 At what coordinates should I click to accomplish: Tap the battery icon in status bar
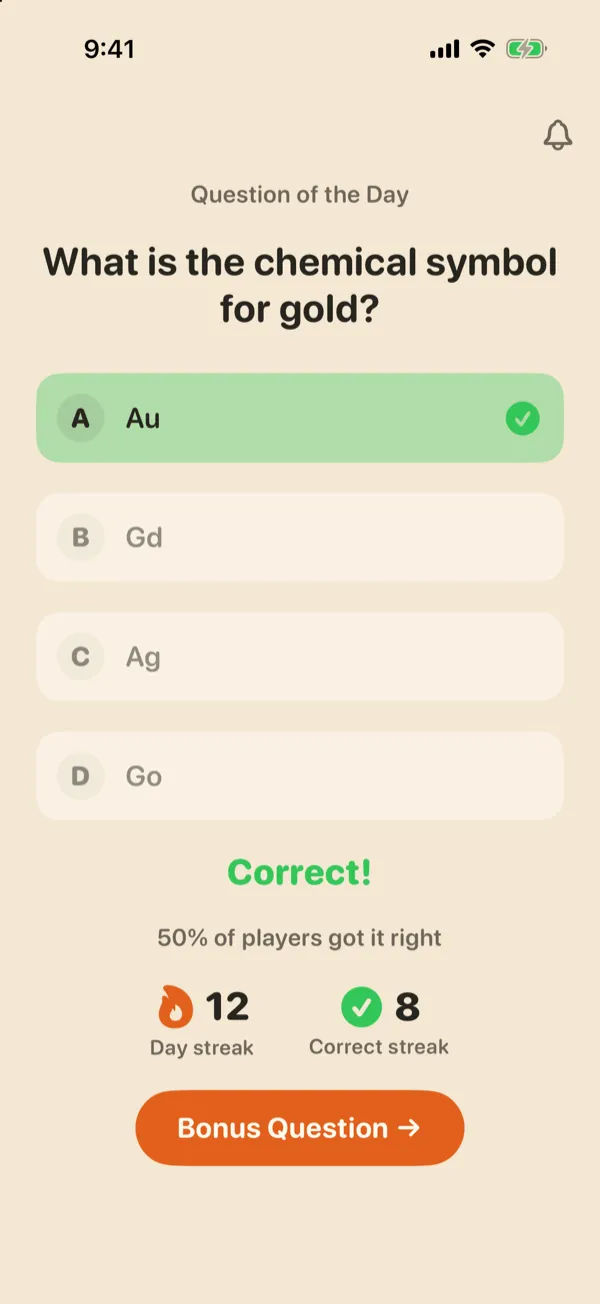tap(526, 49)
